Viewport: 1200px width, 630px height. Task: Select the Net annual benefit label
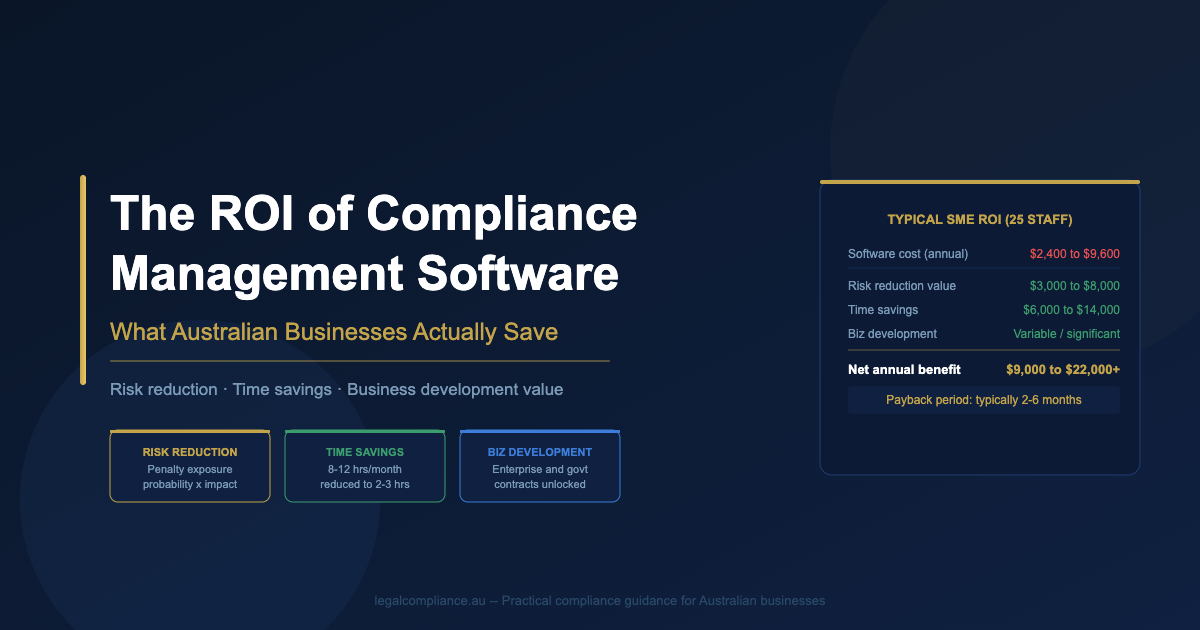(904, 370)
